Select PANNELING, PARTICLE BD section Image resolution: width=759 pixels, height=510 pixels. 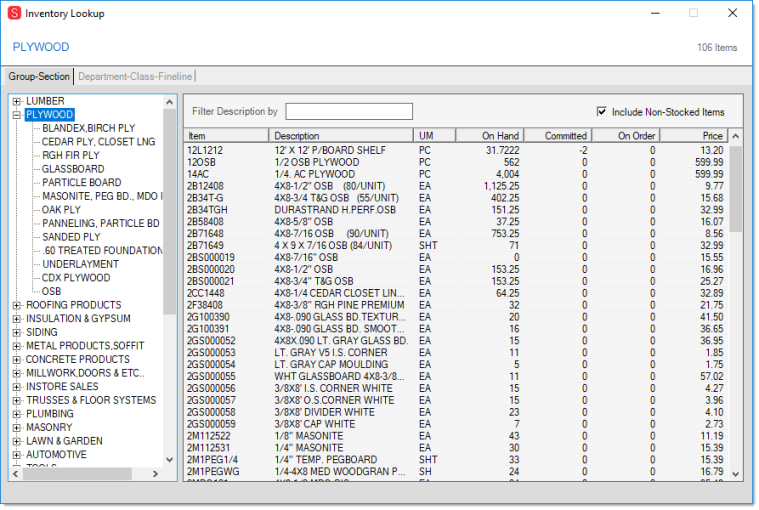tap(101, 223)
